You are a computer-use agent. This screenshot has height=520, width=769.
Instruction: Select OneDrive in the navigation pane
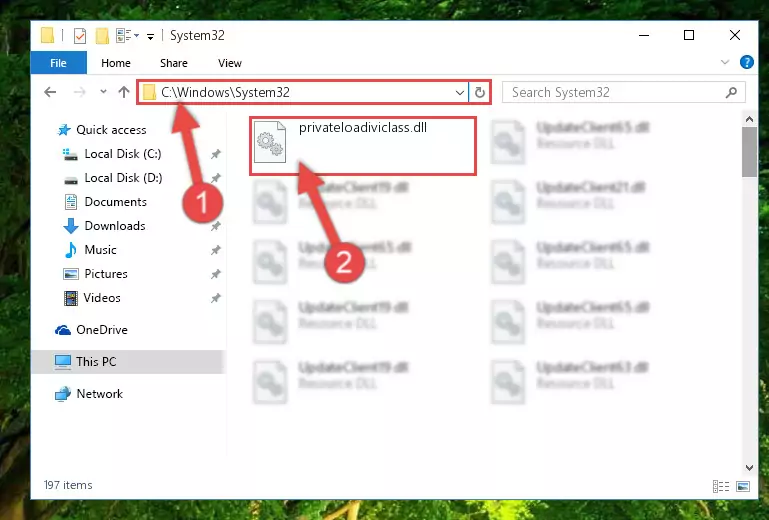point(102,330)
